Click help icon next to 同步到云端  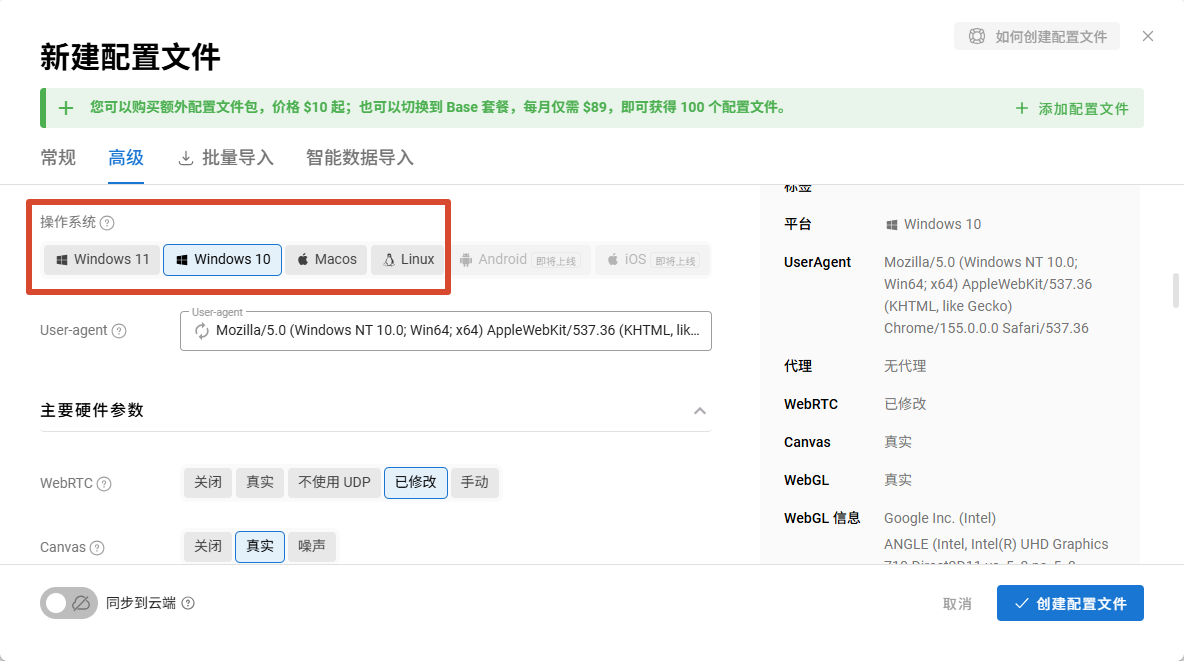click(x=188, y=603)
